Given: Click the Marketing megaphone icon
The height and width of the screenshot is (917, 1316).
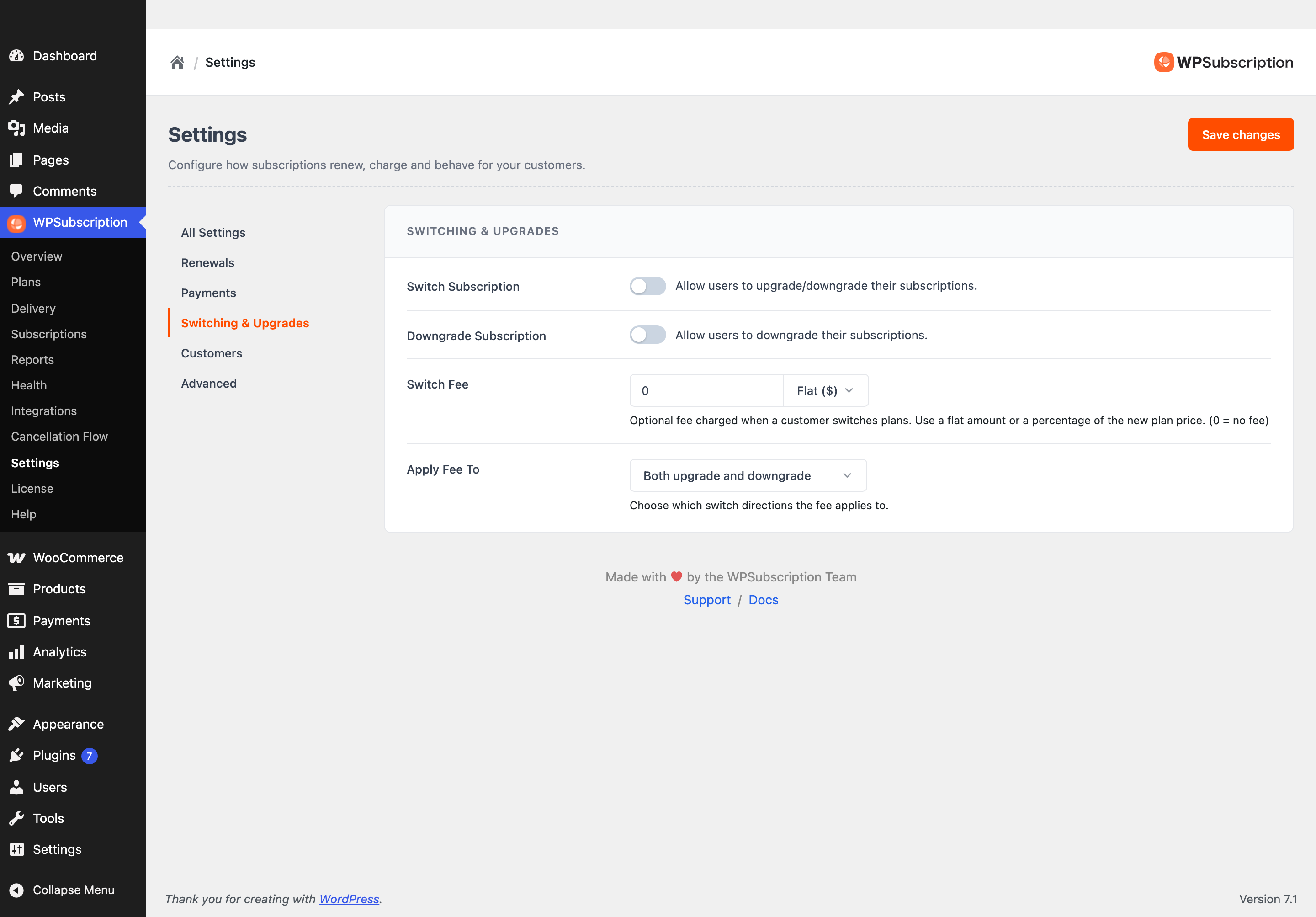Looking at the screenshot, I should click(16, 683).
